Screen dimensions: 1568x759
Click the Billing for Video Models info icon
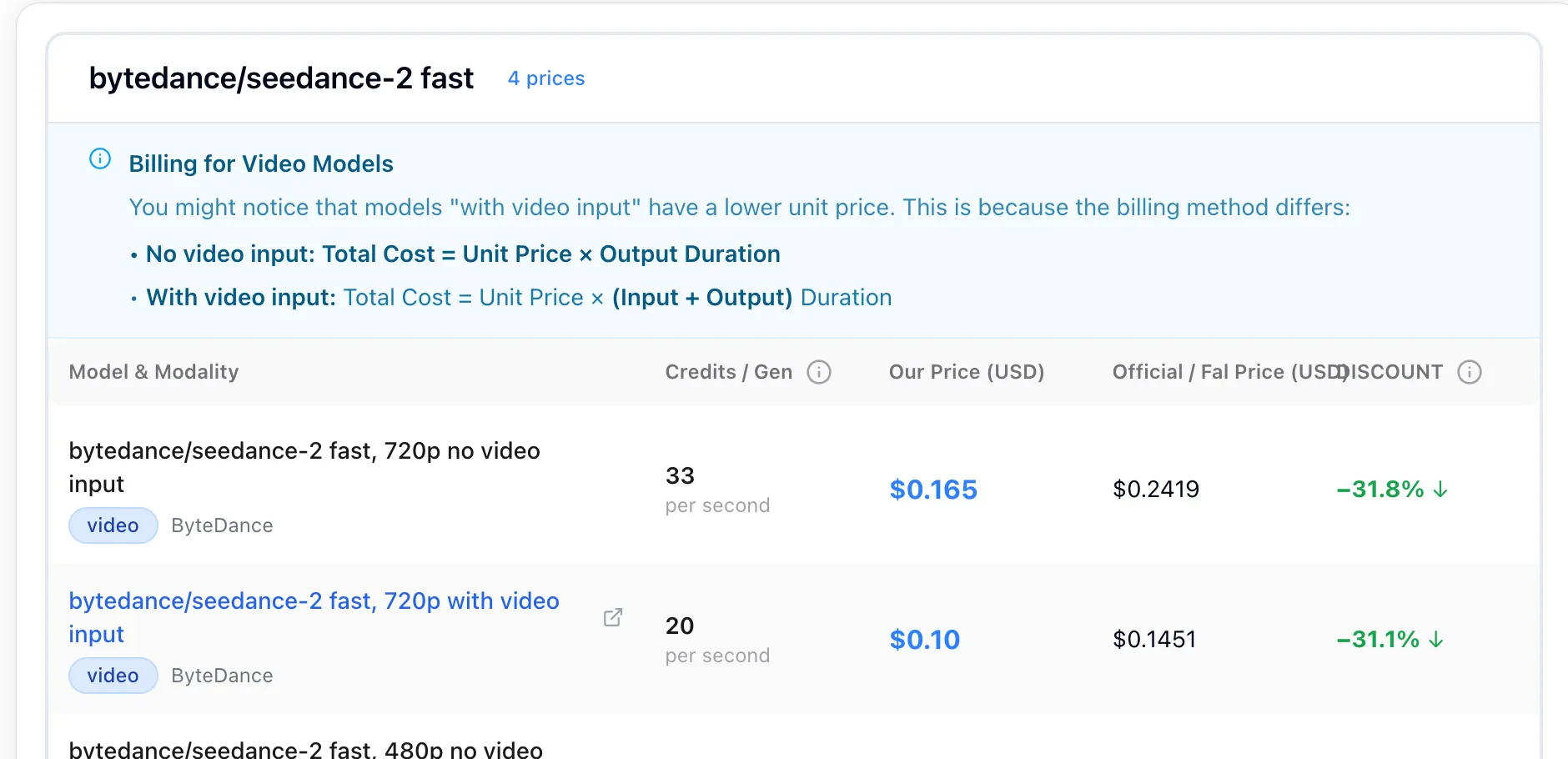point(100,158)
